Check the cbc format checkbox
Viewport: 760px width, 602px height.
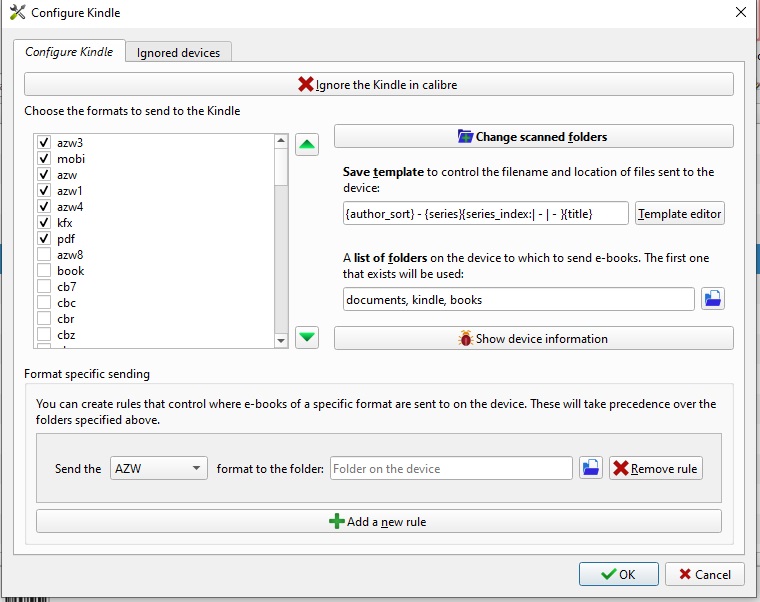tap(44, 302)
